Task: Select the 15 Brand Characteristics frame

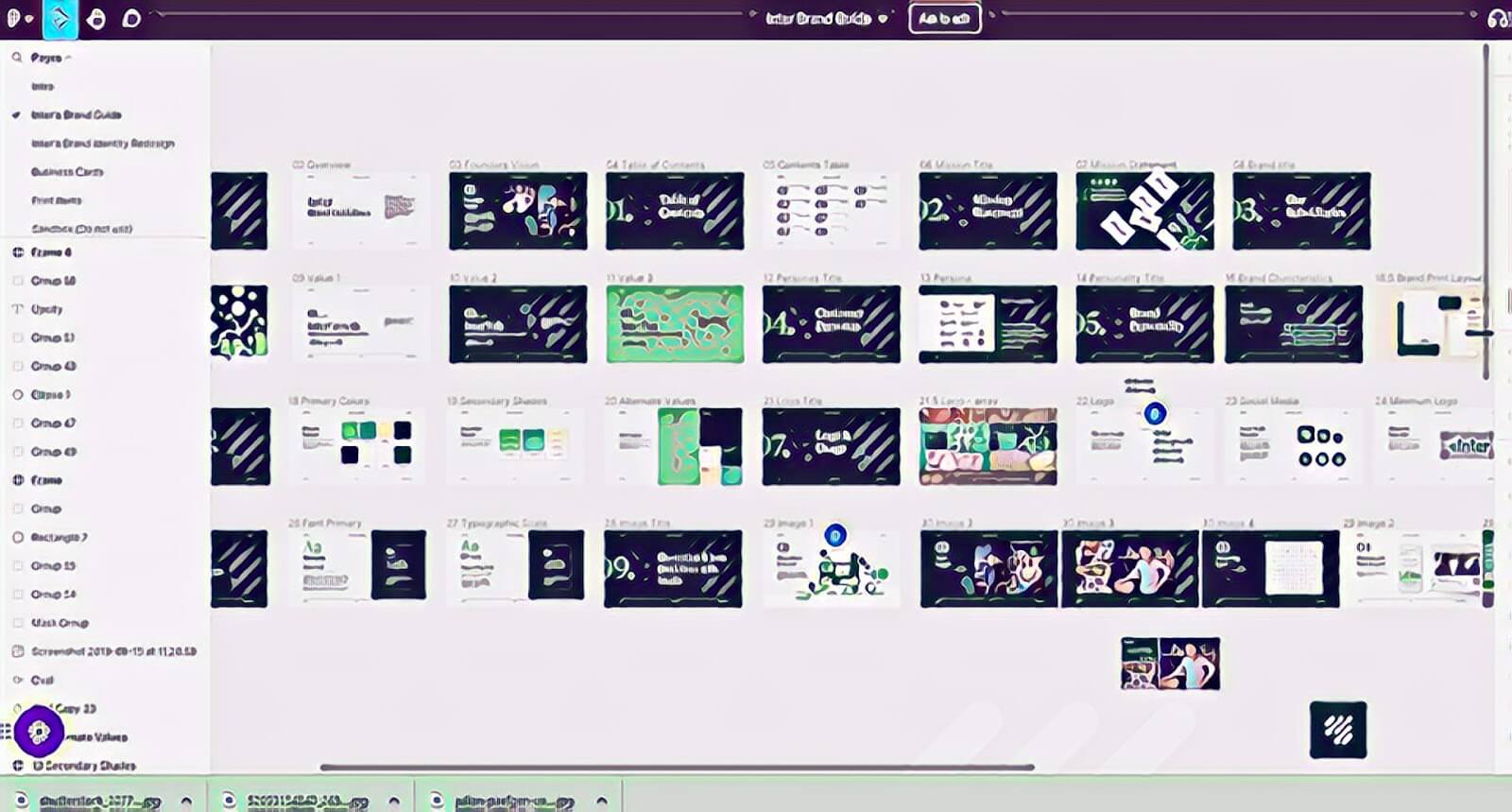Action: [1294, 324]
